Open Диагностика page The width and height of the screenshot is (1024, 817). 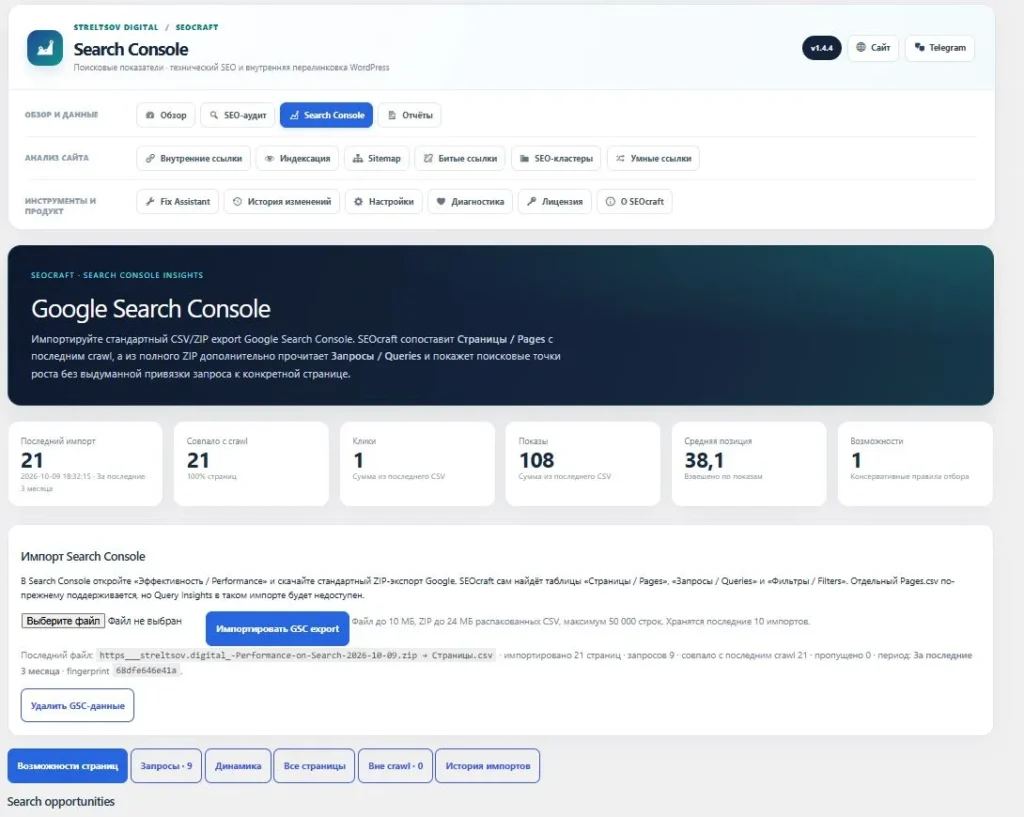[x=470, y=201]
